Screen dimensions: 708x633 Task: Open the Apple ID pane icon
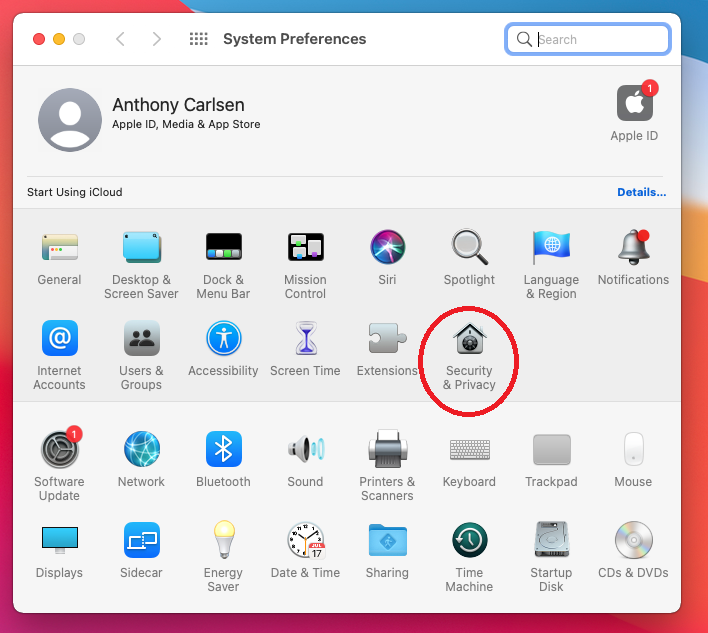point(635,103)
